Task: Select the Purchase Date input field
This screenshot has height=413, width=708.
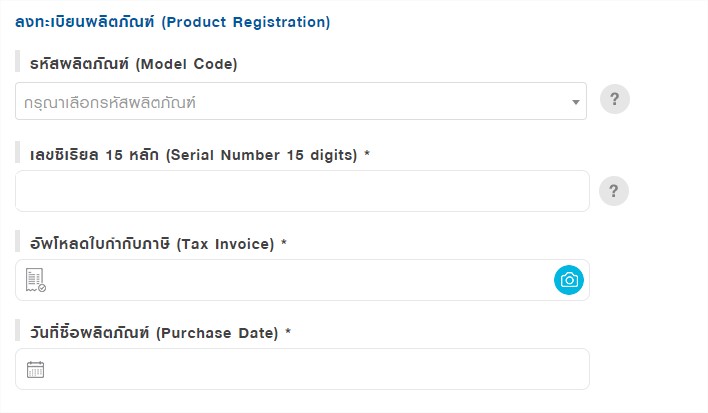Action: pos(303,369)
